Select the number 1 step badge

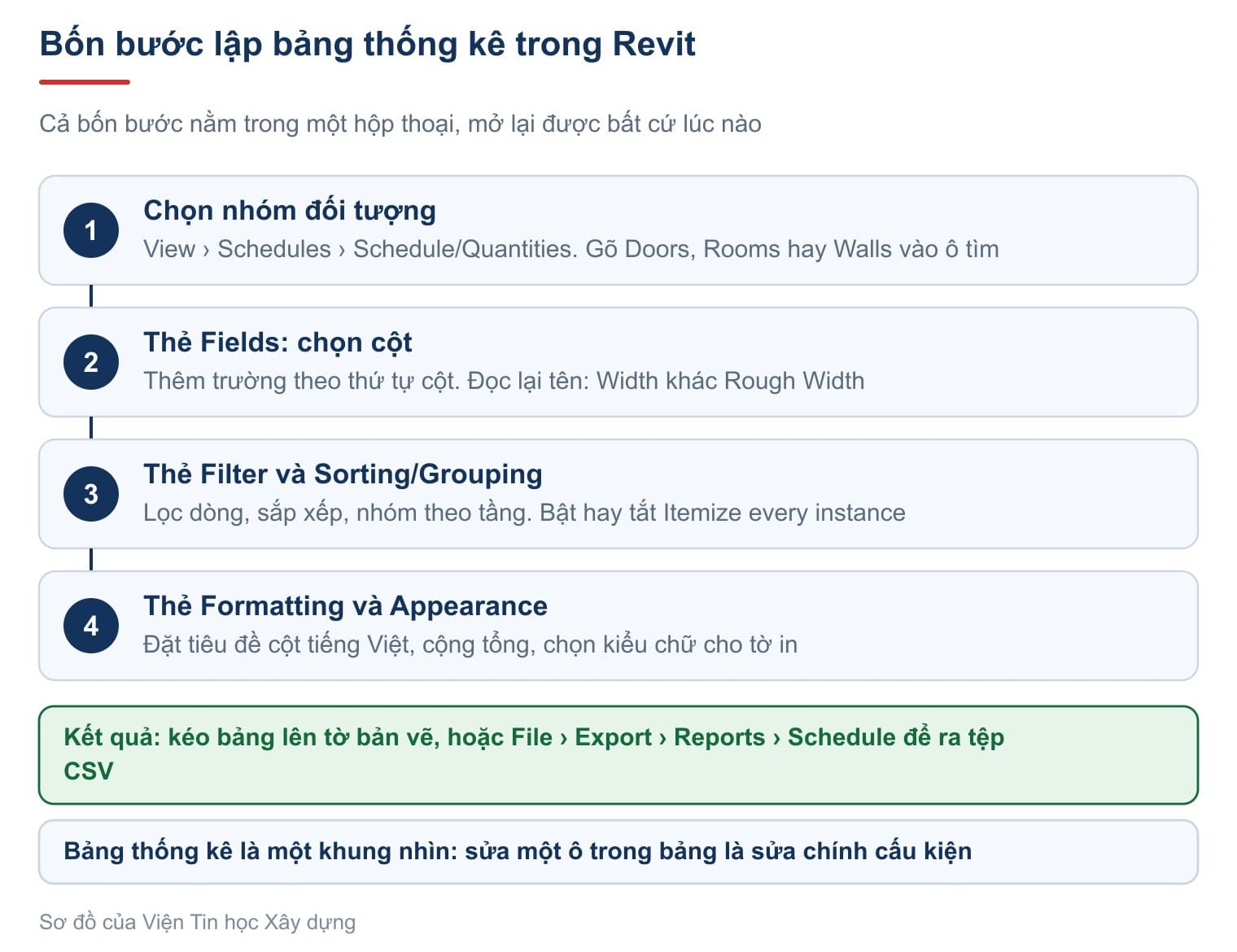91,230
